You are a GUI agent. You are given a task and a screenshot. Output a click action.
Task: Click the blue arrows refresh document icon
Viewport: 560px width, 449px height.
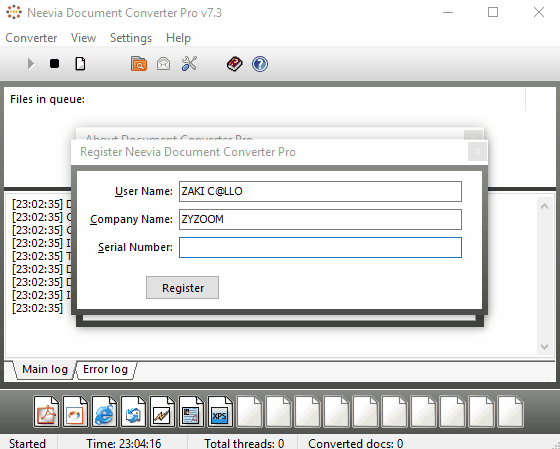tap(133, 411)
